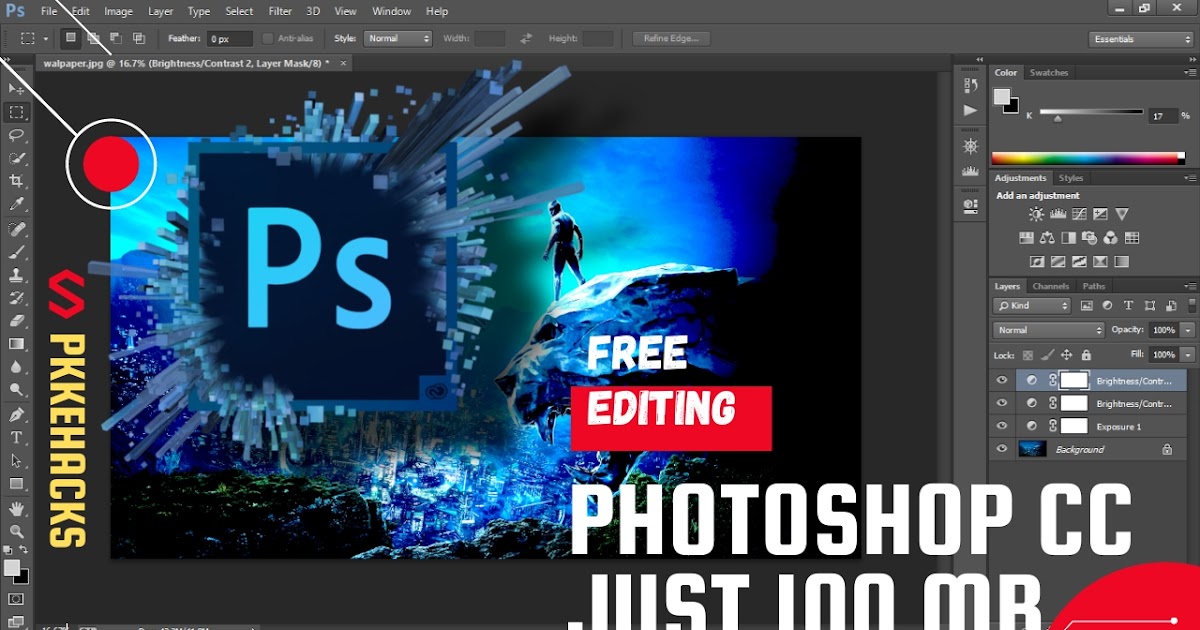Viewport: 1200px width, 630px height.
Task: Choose Subtract from selection mode button
Action: (116, 38)
